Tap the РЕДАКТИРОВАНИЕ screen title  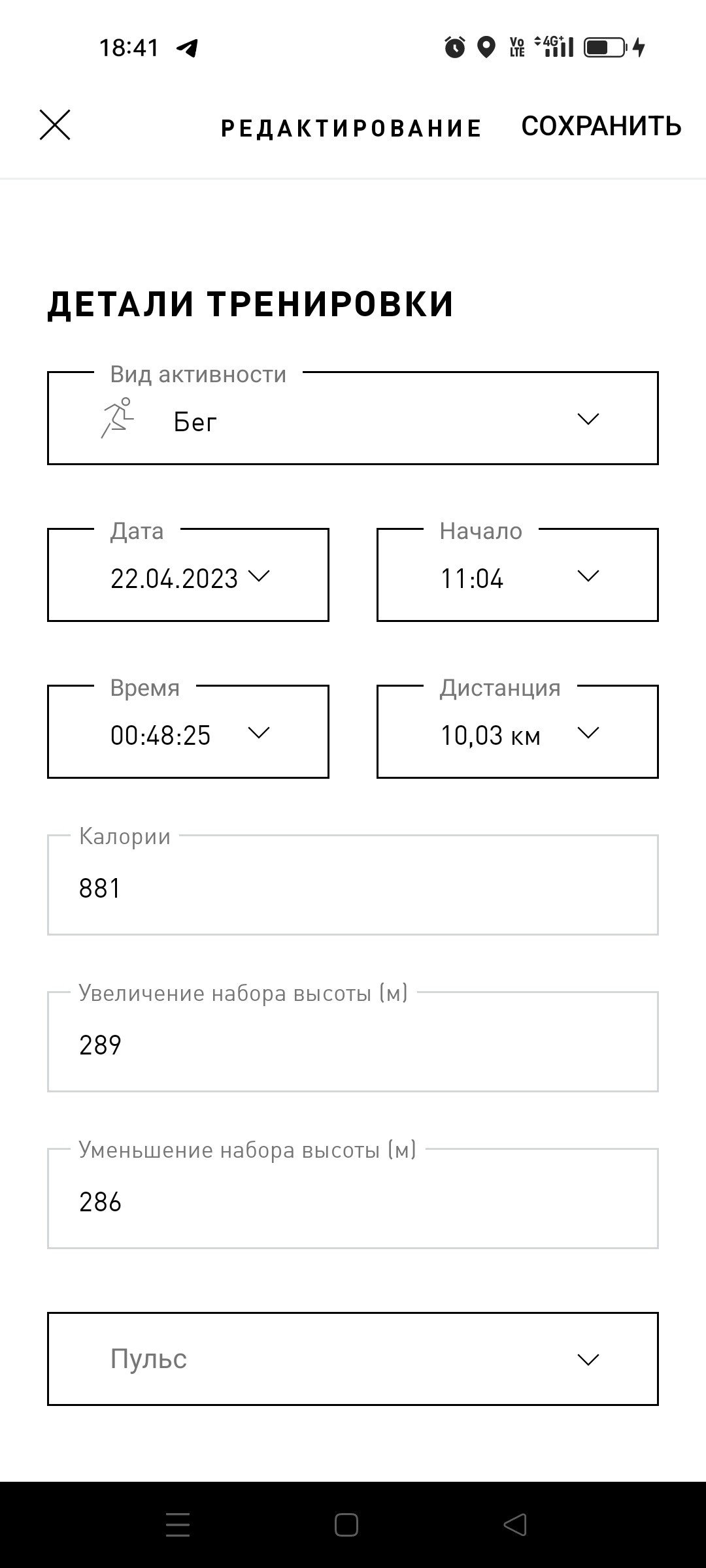point(352,129)
